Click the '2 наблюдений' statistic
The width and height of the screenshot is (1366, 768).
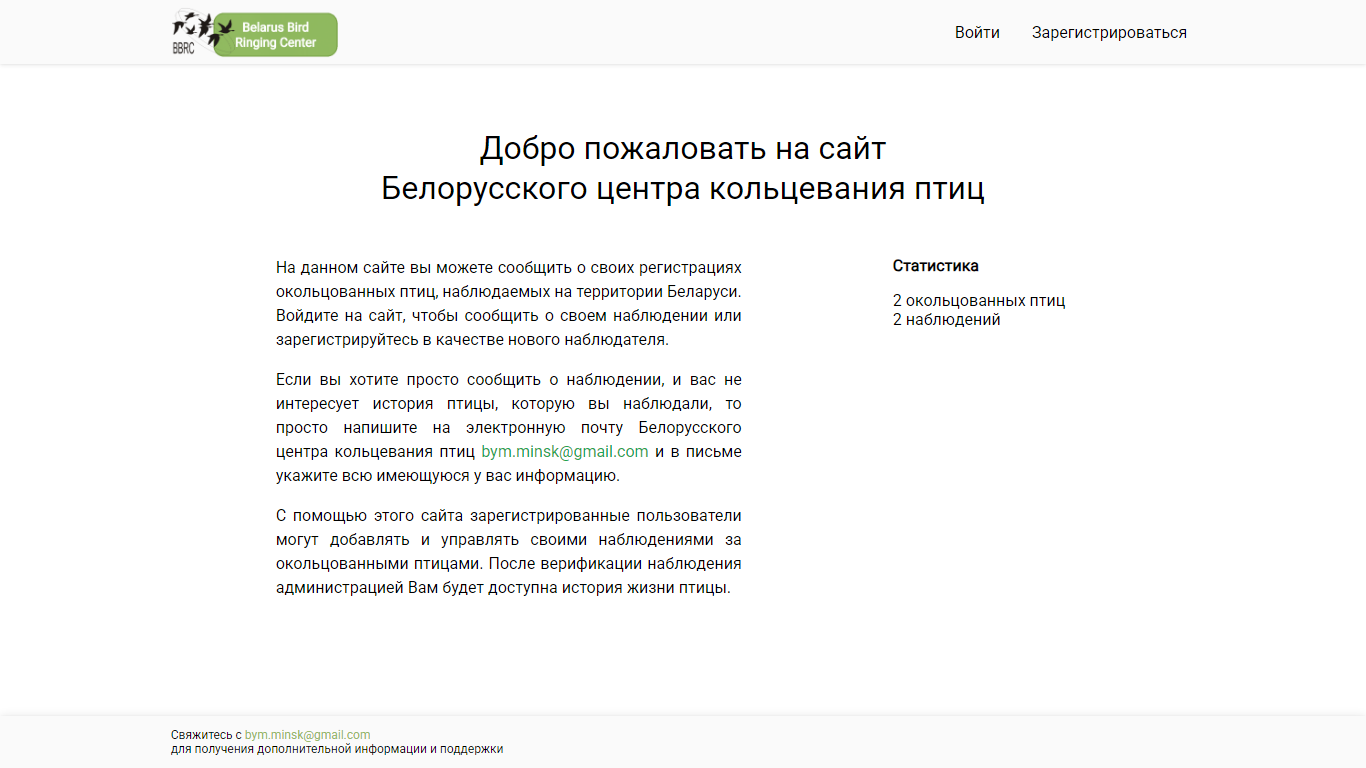tap(947, 320)
